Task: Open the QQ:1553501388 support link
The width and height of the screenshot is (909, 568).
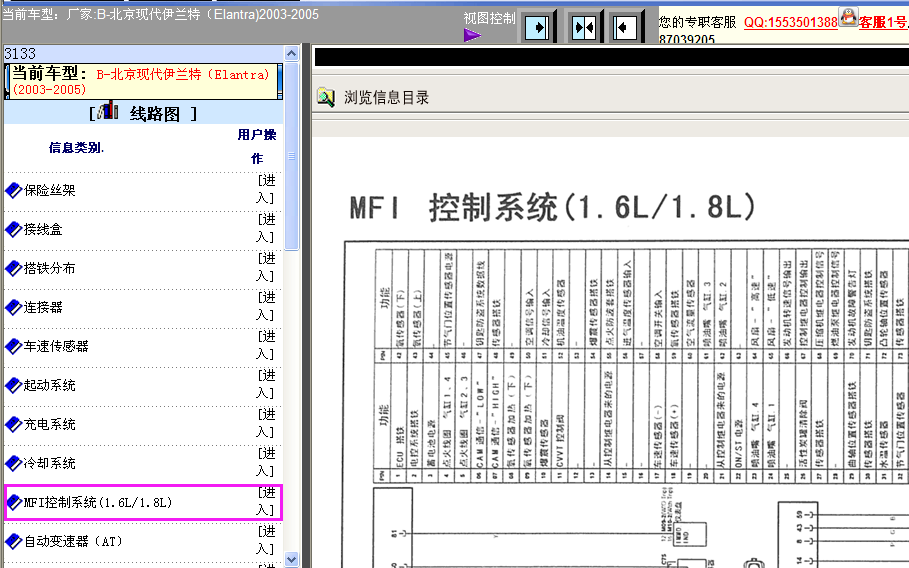Action: pos(790,22)
